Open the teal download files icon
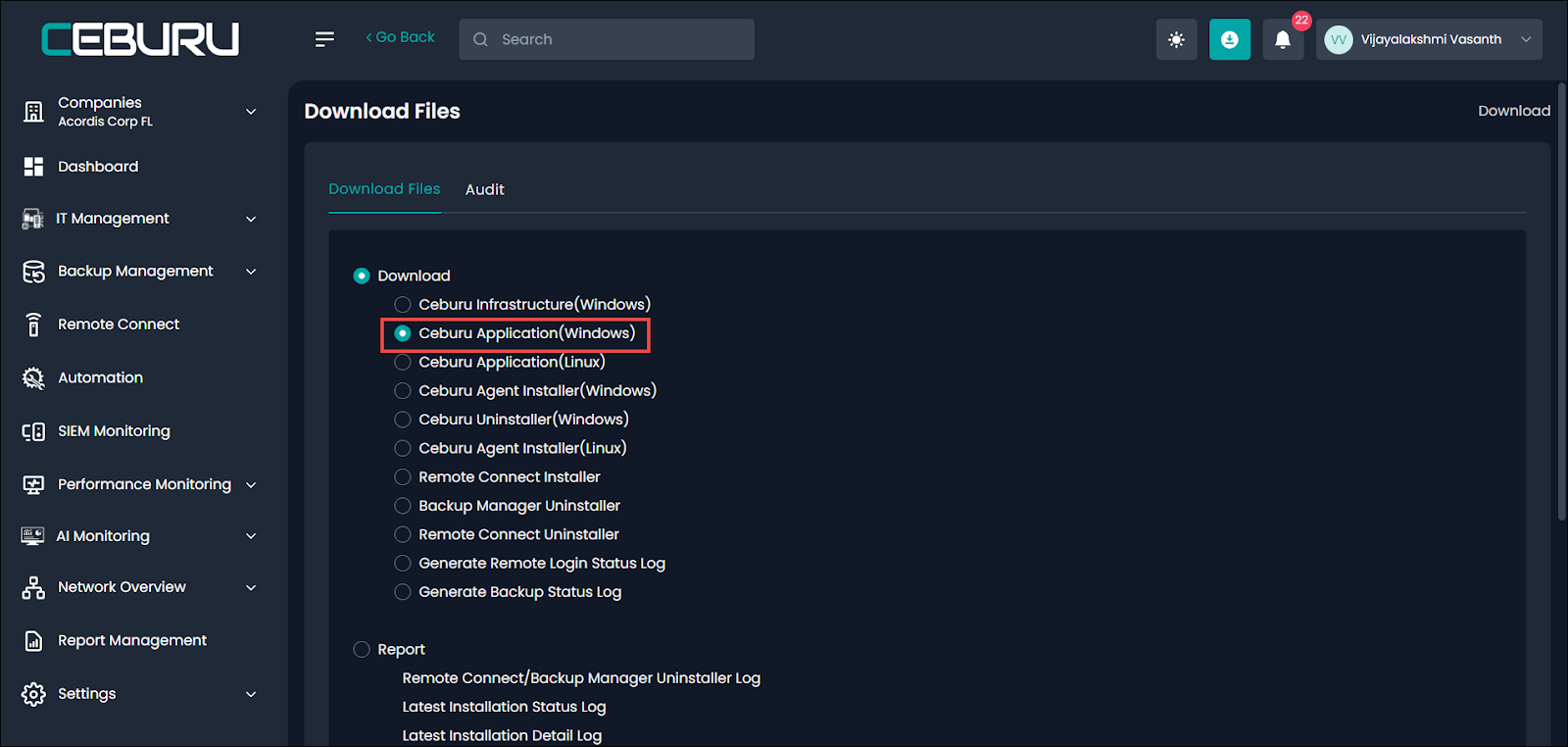The image size is (1568, 747). point(1229,40)
